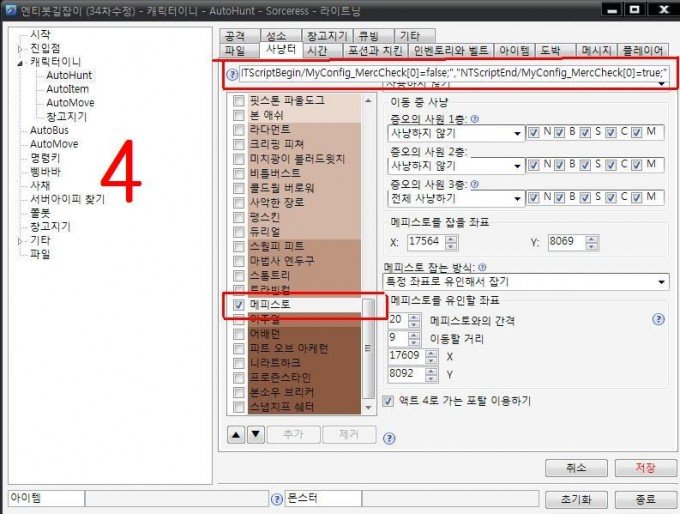Viewport: 680px width, 514px height.
Task: Check the 어배던 checkbox
Action: pyautogui.click(x=239, y=334)
